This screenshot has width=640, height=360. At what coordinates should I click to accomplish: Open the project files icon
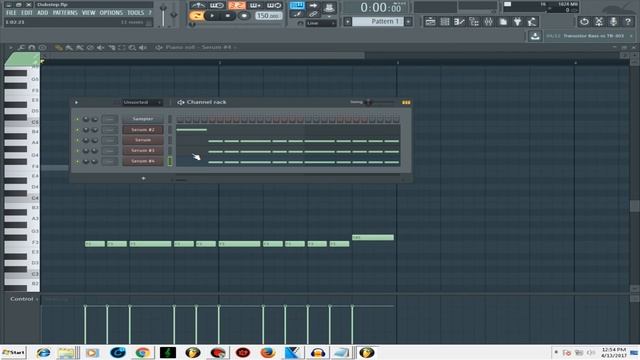(x=503, y=22)
